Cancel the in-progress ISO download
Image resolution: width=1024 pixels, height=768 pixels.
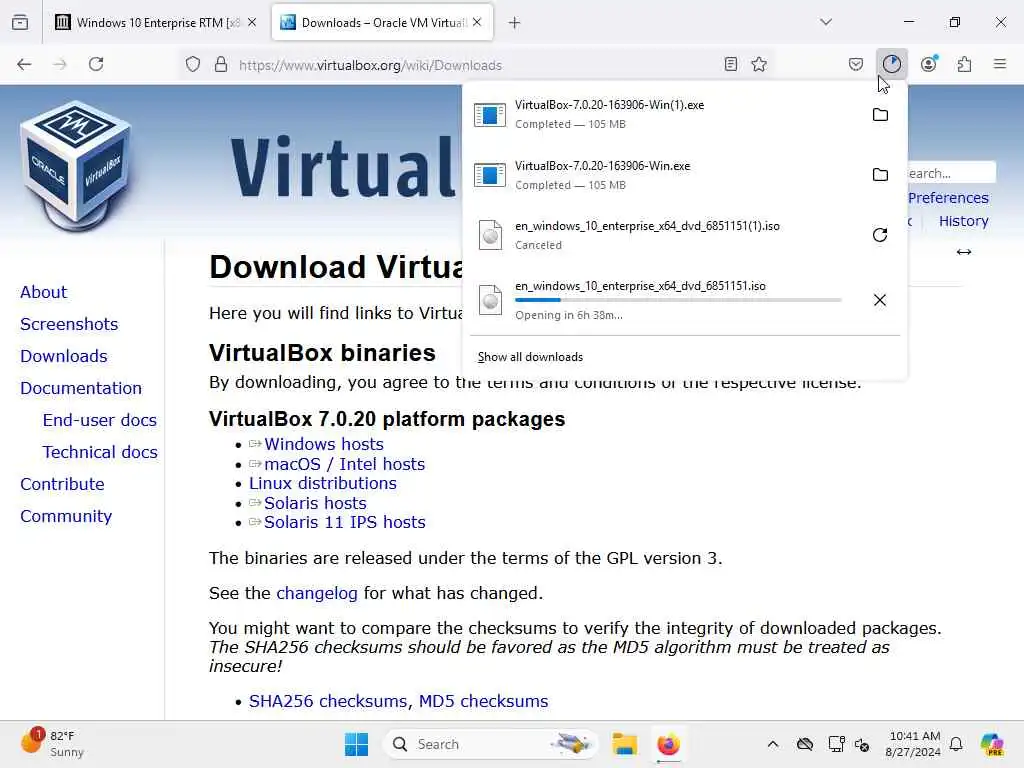click(880, 300)
